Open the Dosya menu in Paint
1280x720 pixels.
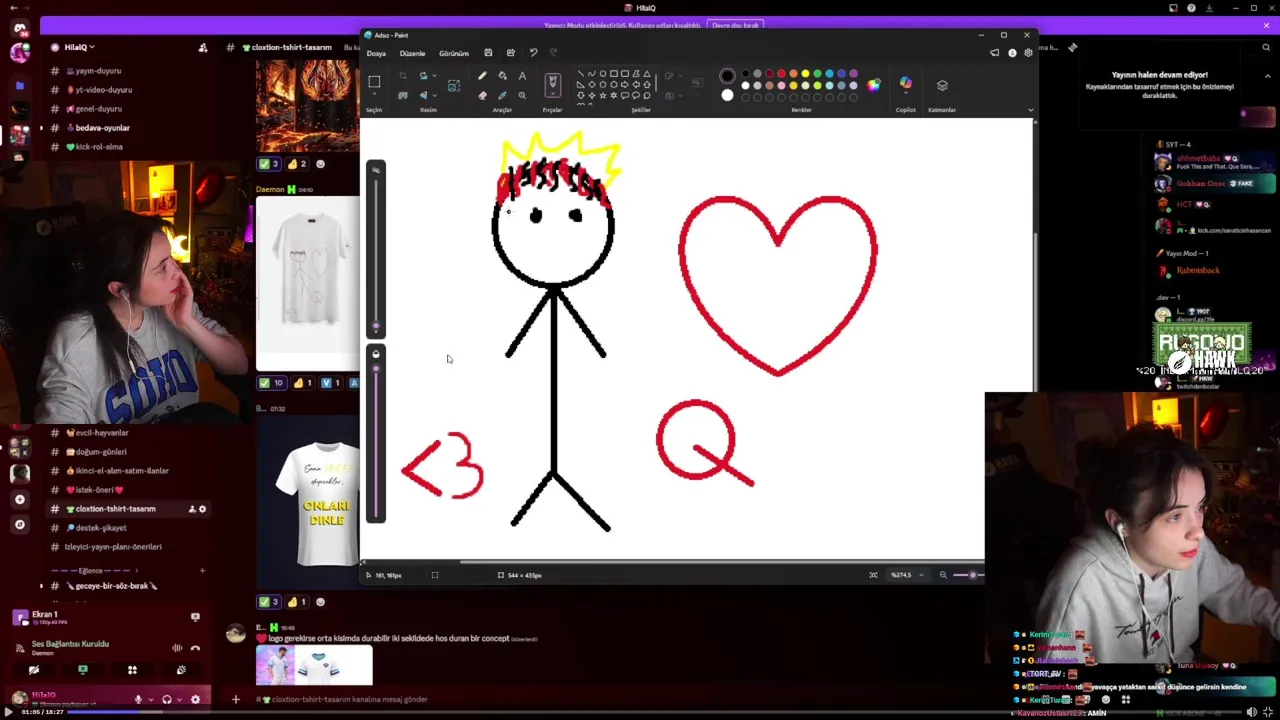pyautogui.click(x=376, y=53)
